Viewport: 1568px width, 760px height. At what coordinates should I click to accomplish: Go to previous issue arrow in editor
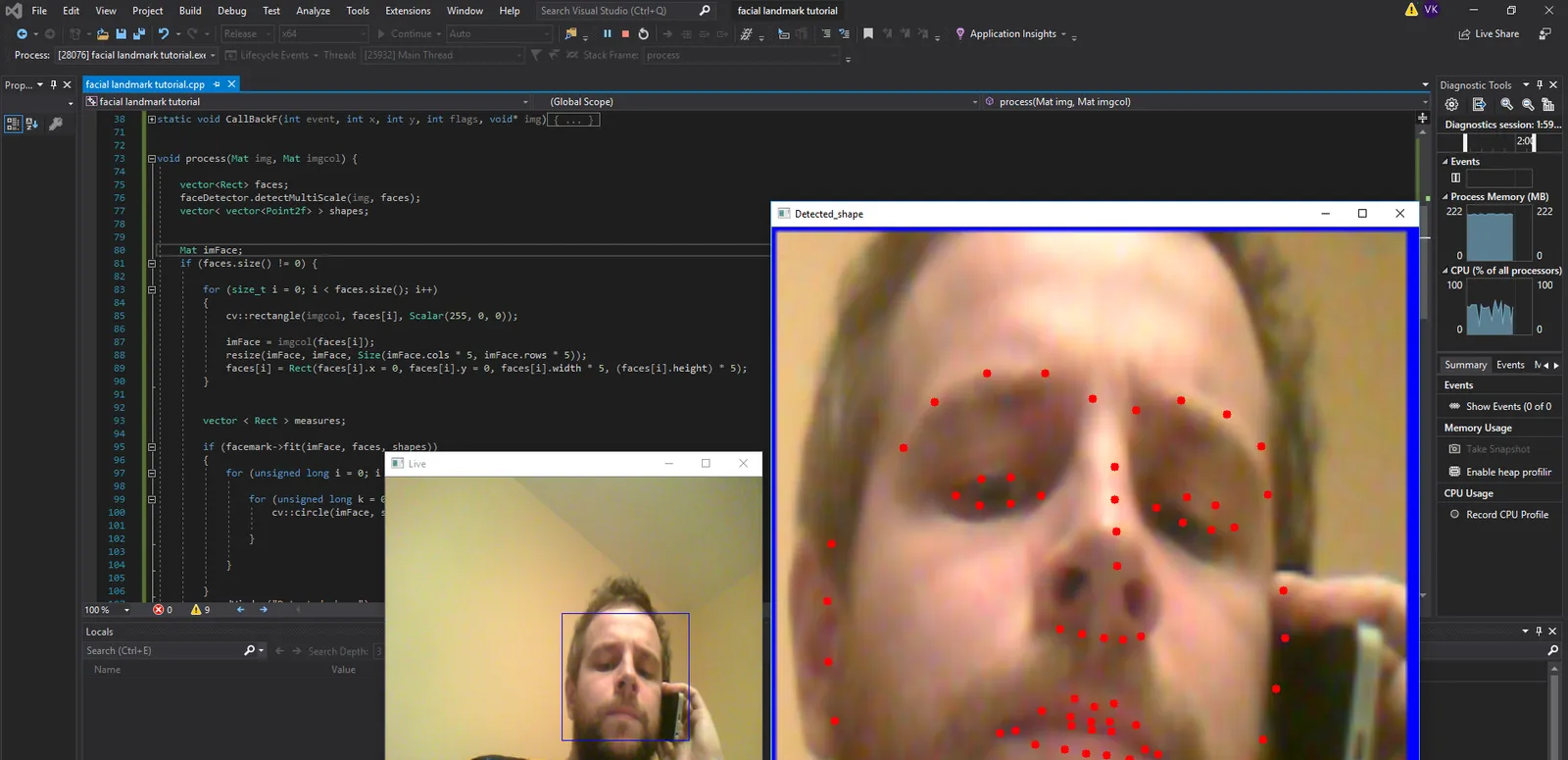241,610
